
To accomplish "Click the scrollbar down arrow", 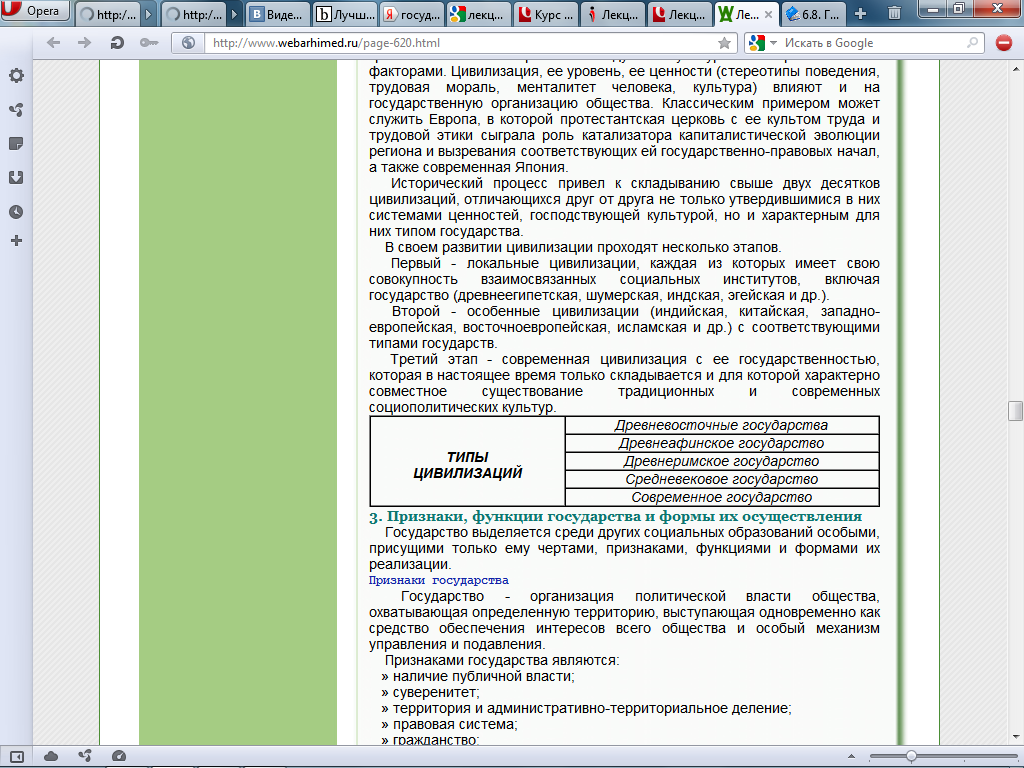I will pyautogui.click(x=1016, y=737).
